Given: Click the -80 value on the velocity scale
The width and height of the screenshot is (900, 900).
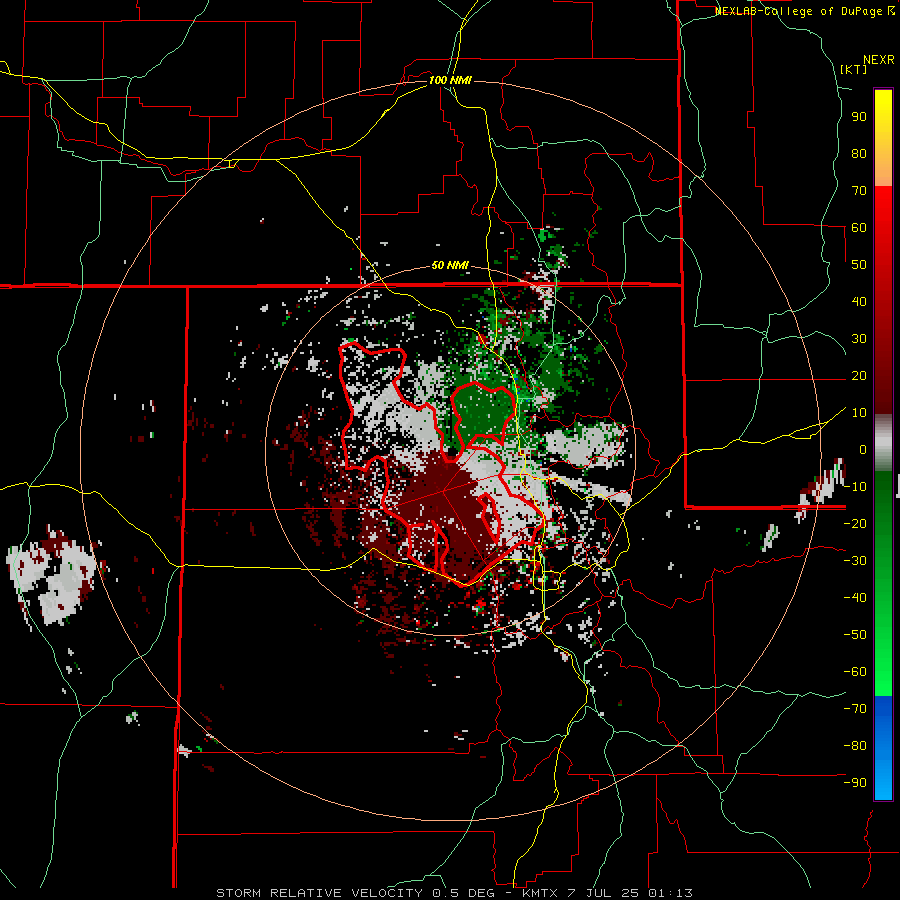Looking at the screenshot, I should (855, 746).
